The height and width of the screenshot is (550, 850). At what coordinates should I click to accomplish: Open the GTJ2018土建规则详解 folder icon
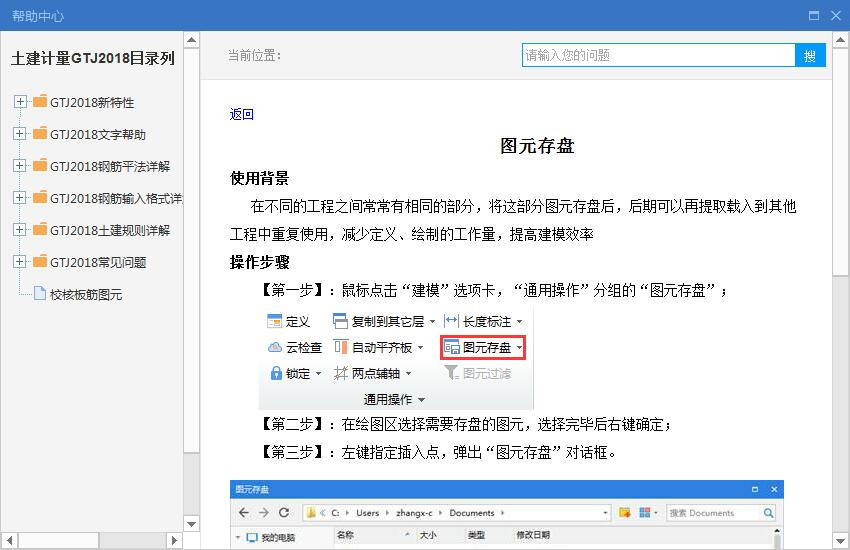(x=40, y=229)
